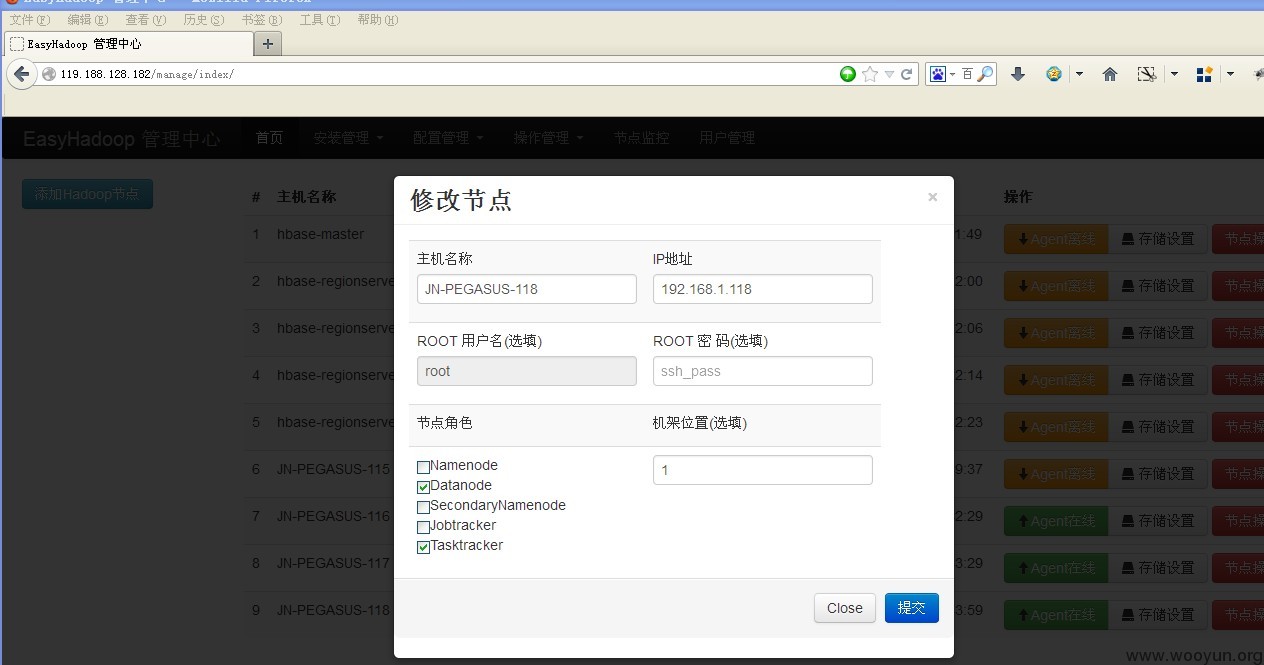Open the 历史 menu

coord(204,20)
